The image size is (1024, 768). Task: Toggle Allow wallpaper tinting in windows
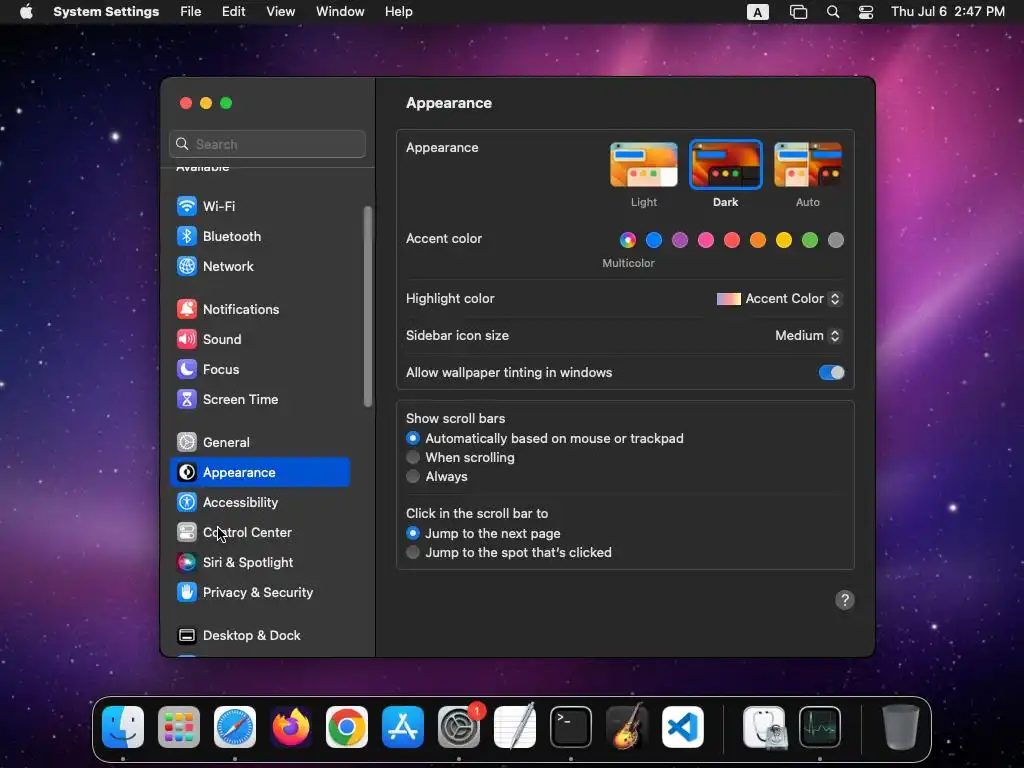coord(831,373)
